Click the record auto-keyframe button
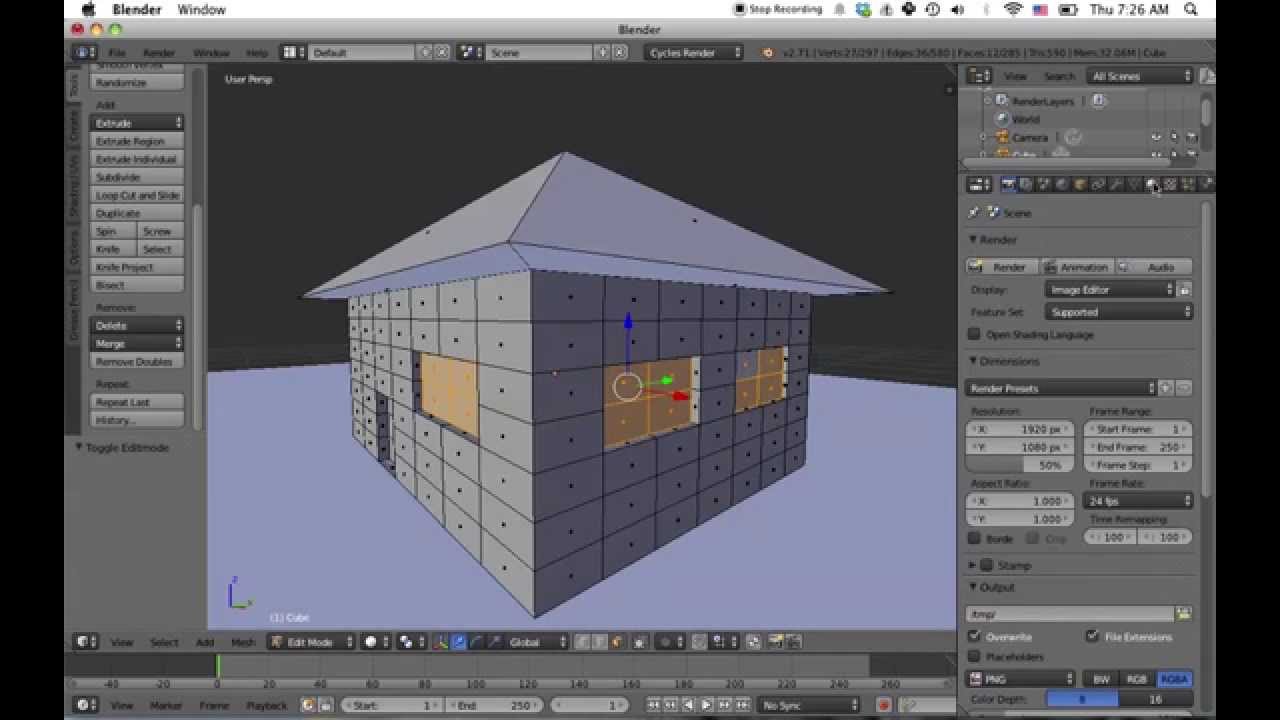The width and height of the screenshot is (1280, 720). tap(884, 705)
